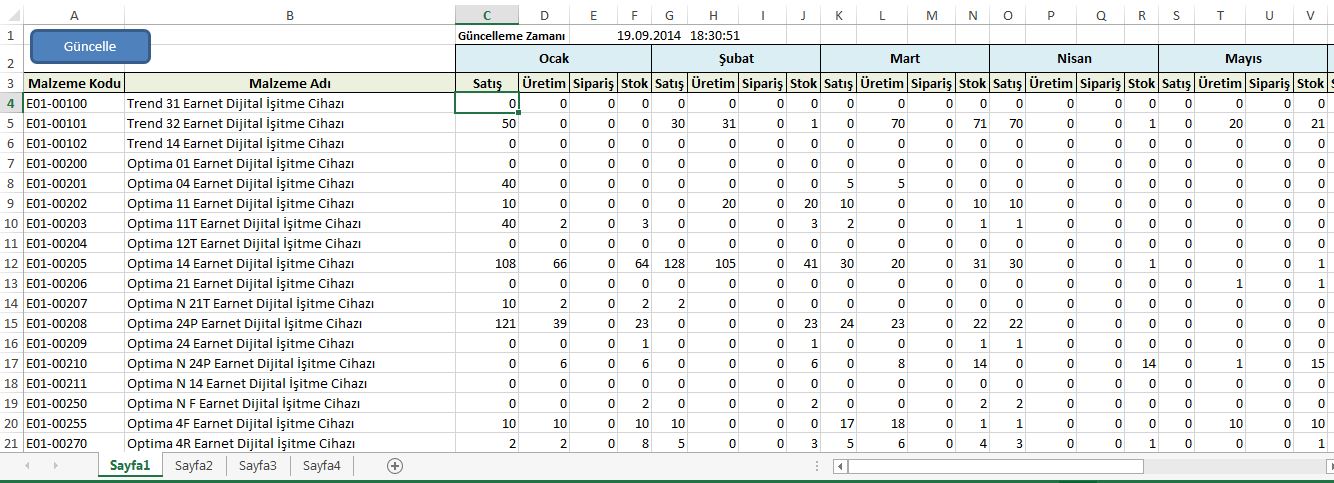Click the Üretim header under Şubat
This screenshot has width=1334, height=483.
(x=713, y=83)
